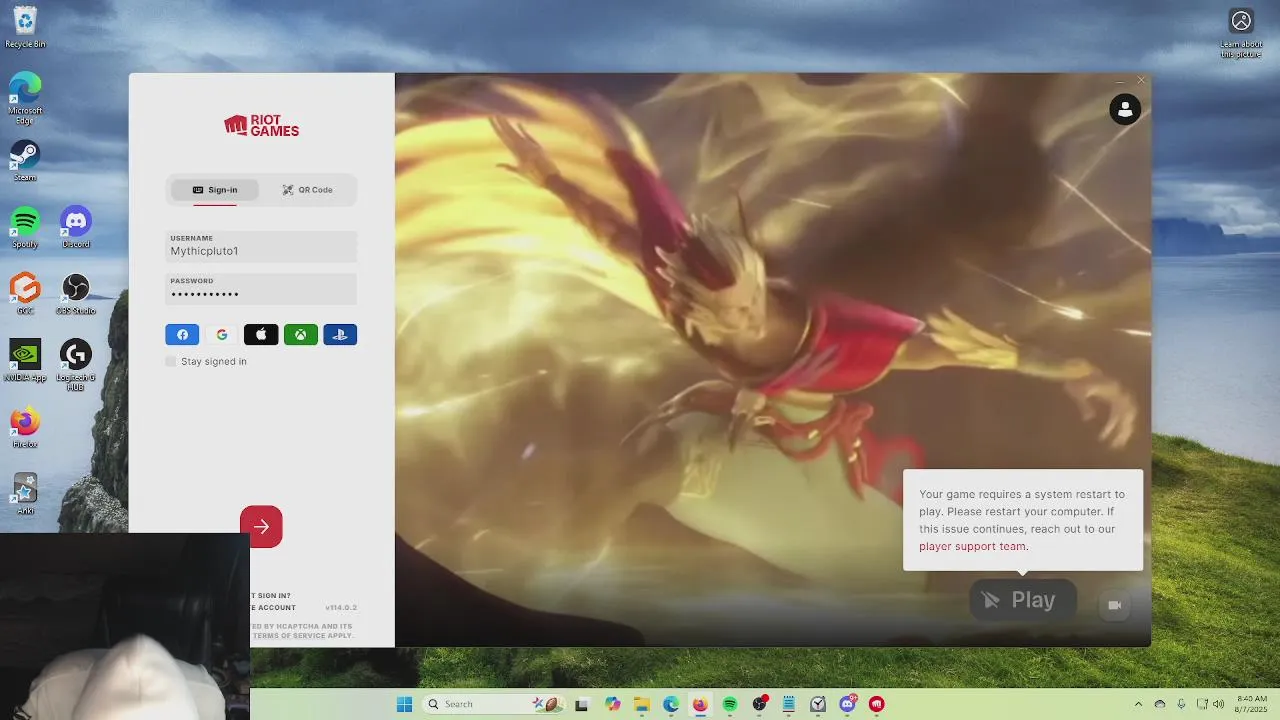Enable the Stay signed in checkbox

(x=171, y=361)
